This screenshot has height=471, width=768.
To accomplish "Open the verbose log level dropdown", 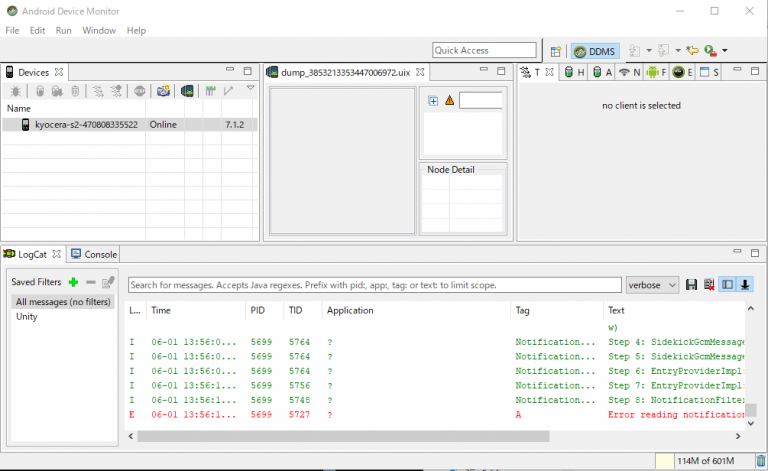I will point(653,285).
